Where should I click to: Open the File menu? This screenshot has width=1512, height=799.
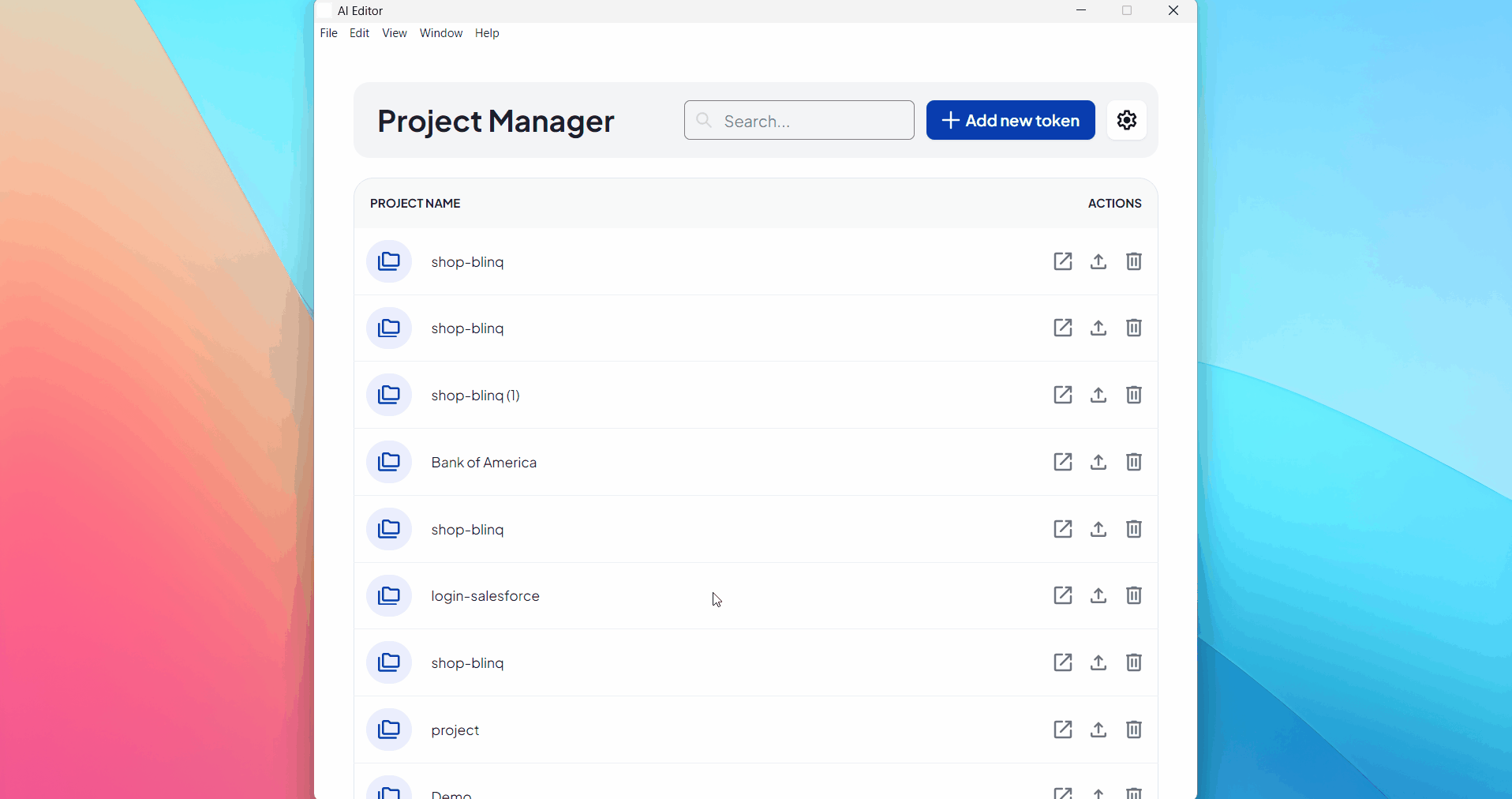click(x=328, y=32)
